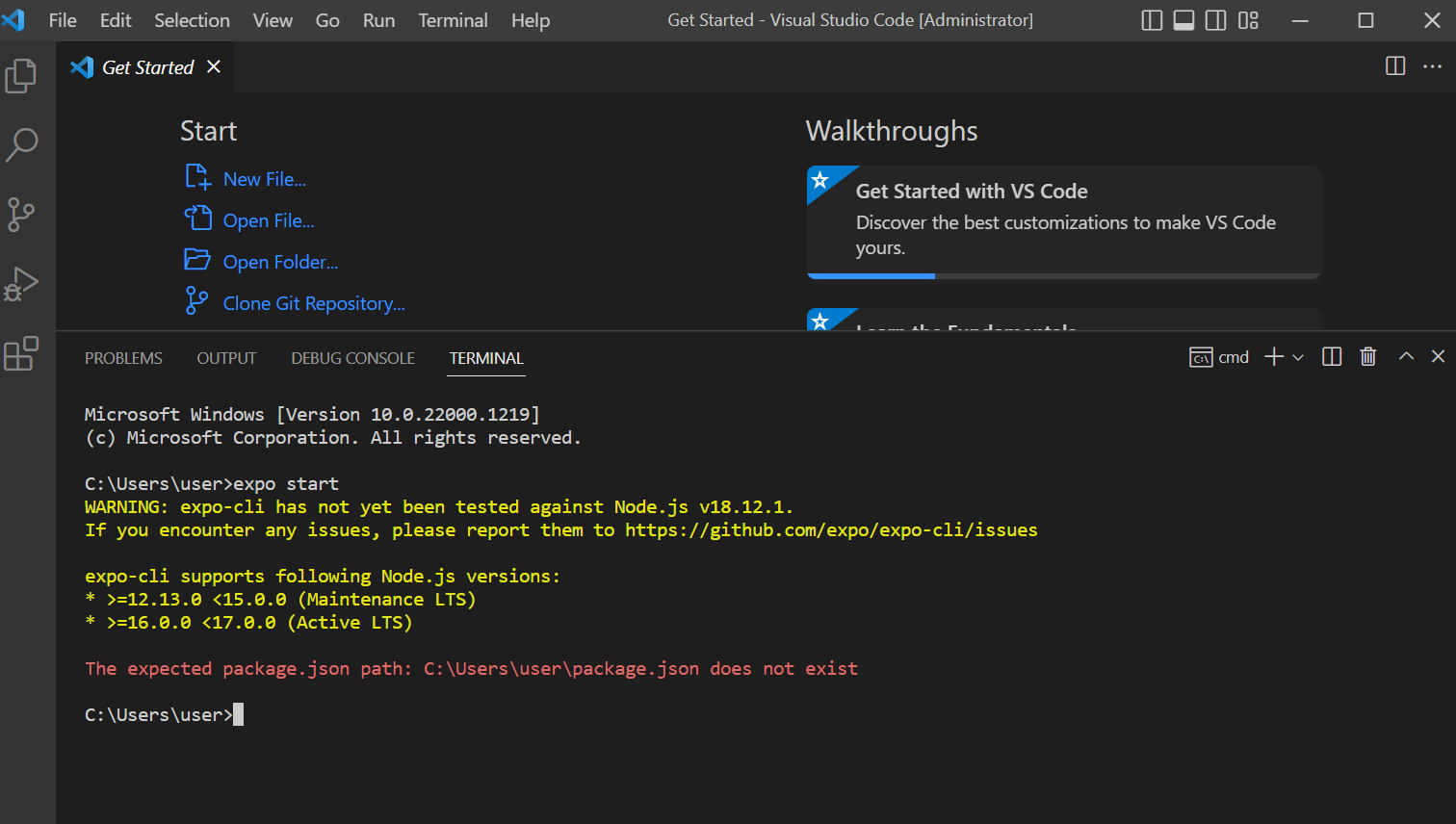Click the Node.js v18.12.1 warning line

439,507
